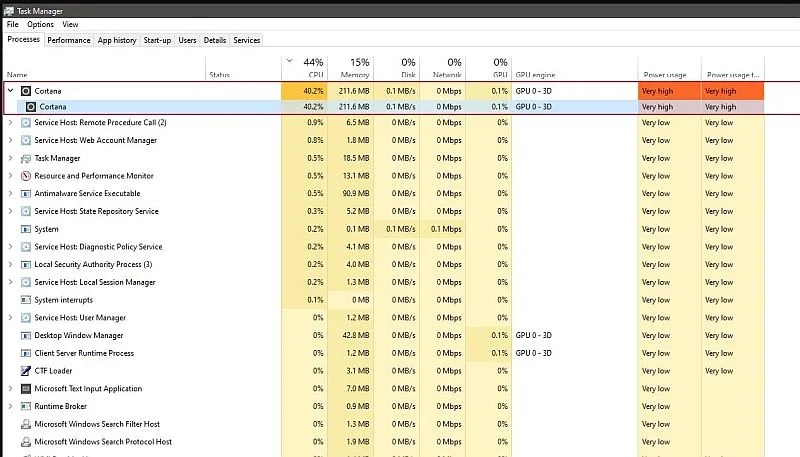Switch to the App history tab
800x457 pixels.
pyautogui.click(x=117, y=40)
